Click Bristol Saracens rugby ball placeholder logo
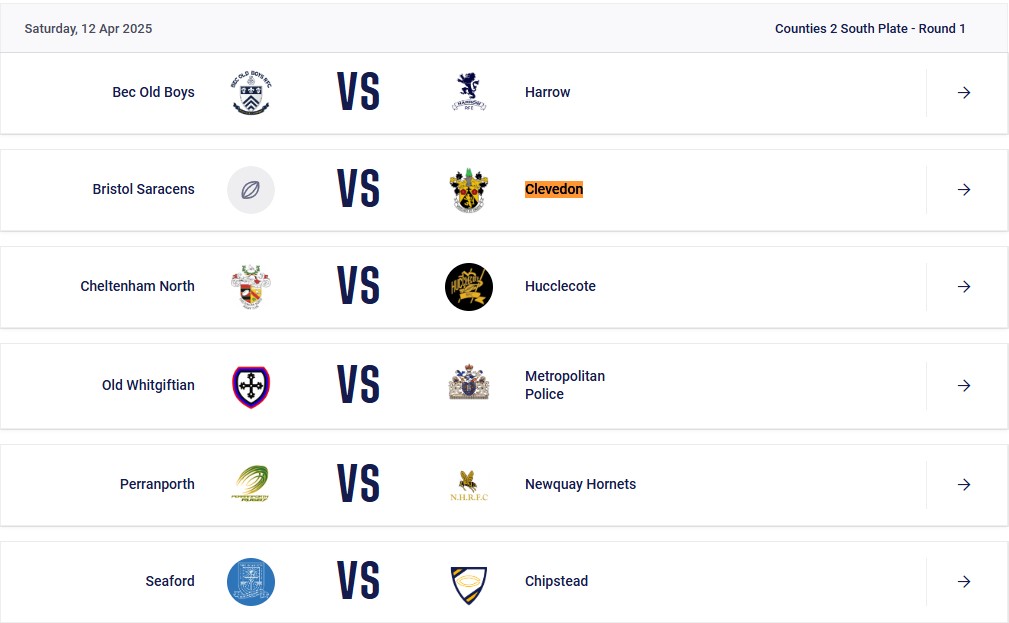 [251, 189]
